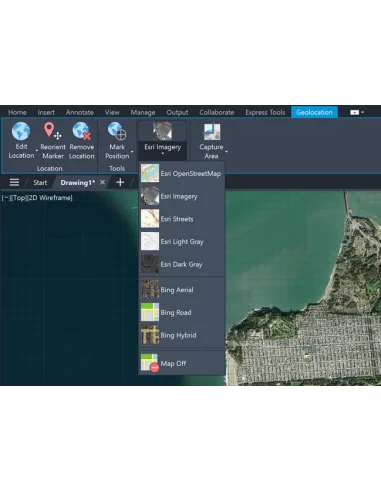Screen dimensions: 381x492
Task: Switch to the Annotate ribbon tab
Action: point(80,112)
